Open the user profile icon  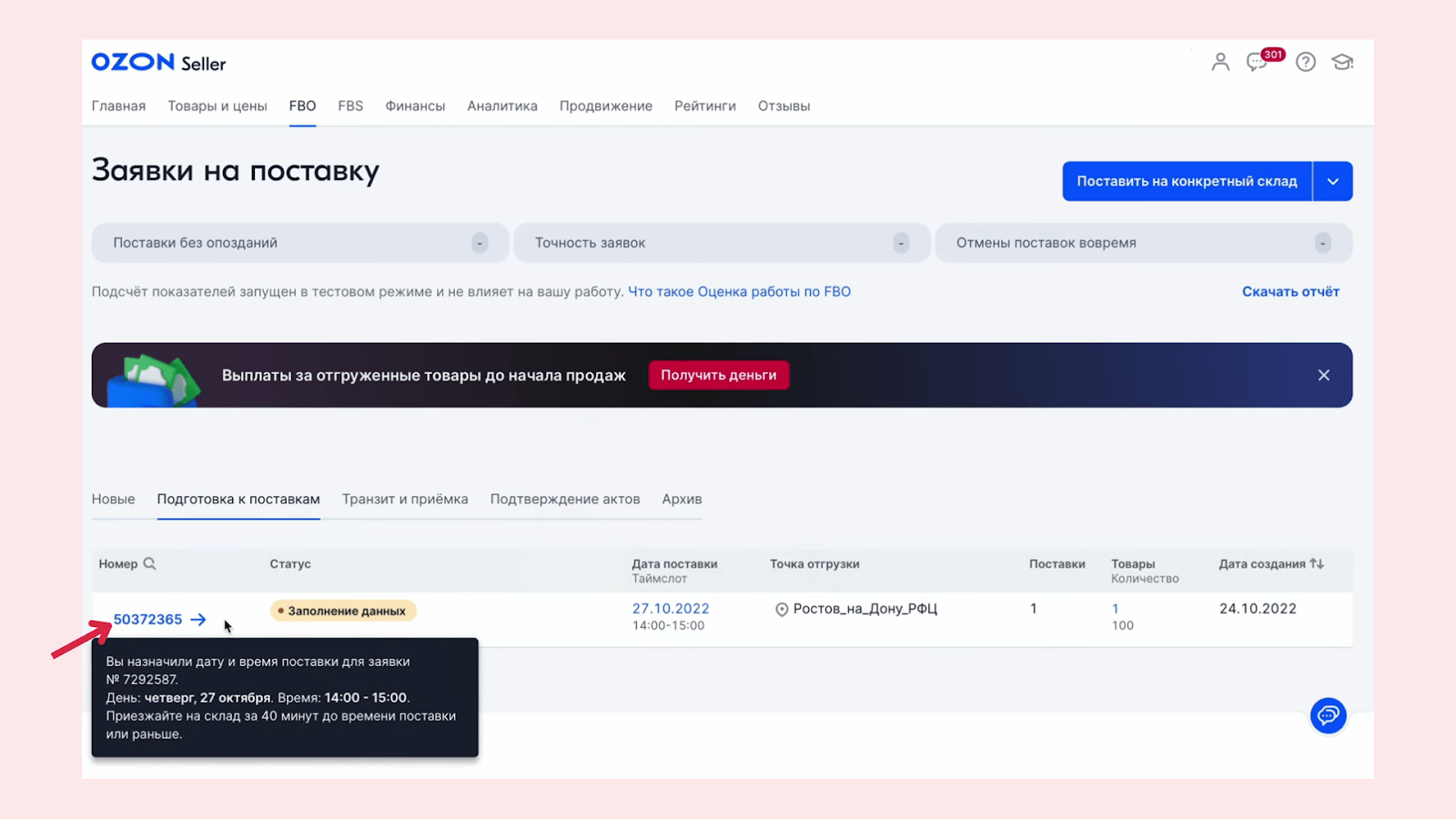[1220, 62]
